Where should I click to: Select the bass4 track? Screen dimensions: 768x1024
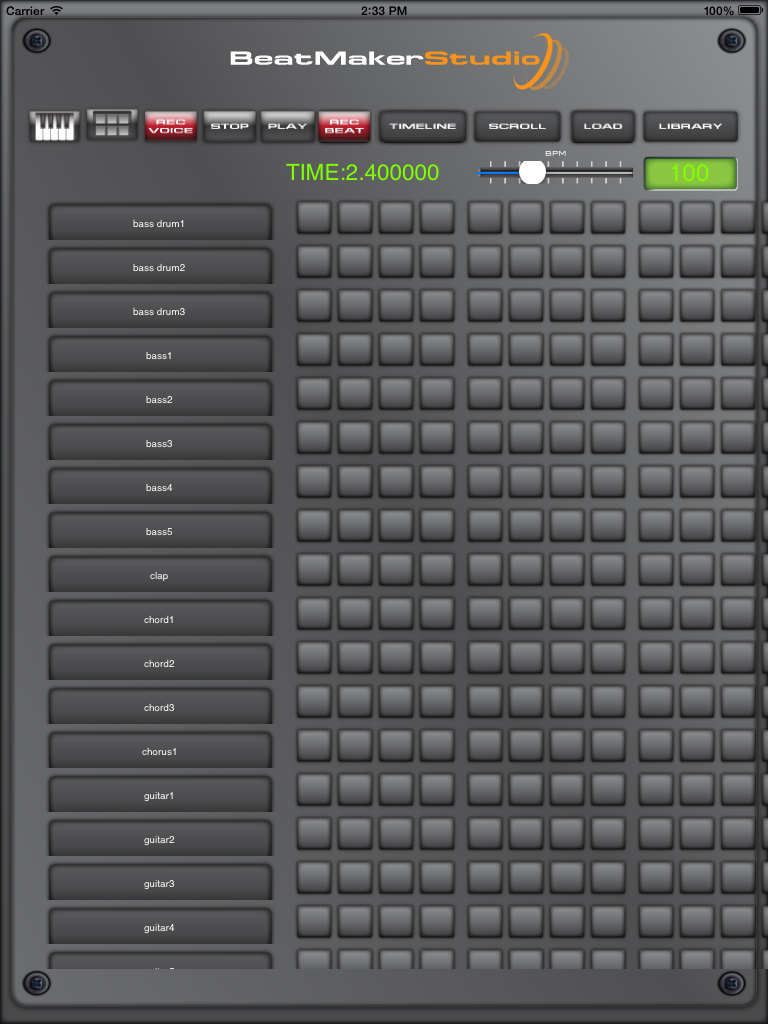click(159, 487)
